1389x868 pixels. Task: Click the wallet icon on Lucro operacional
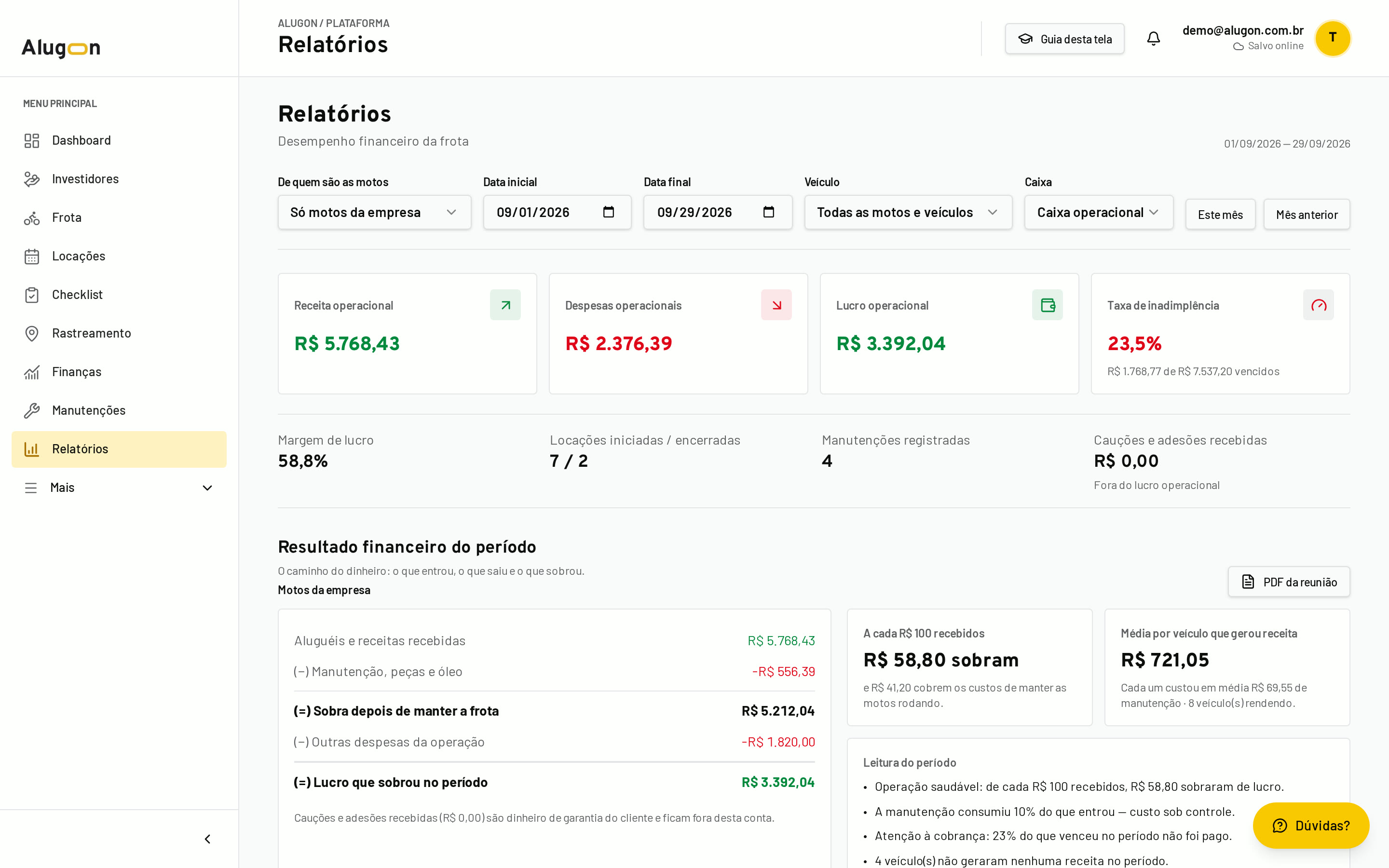point(1047,305)
